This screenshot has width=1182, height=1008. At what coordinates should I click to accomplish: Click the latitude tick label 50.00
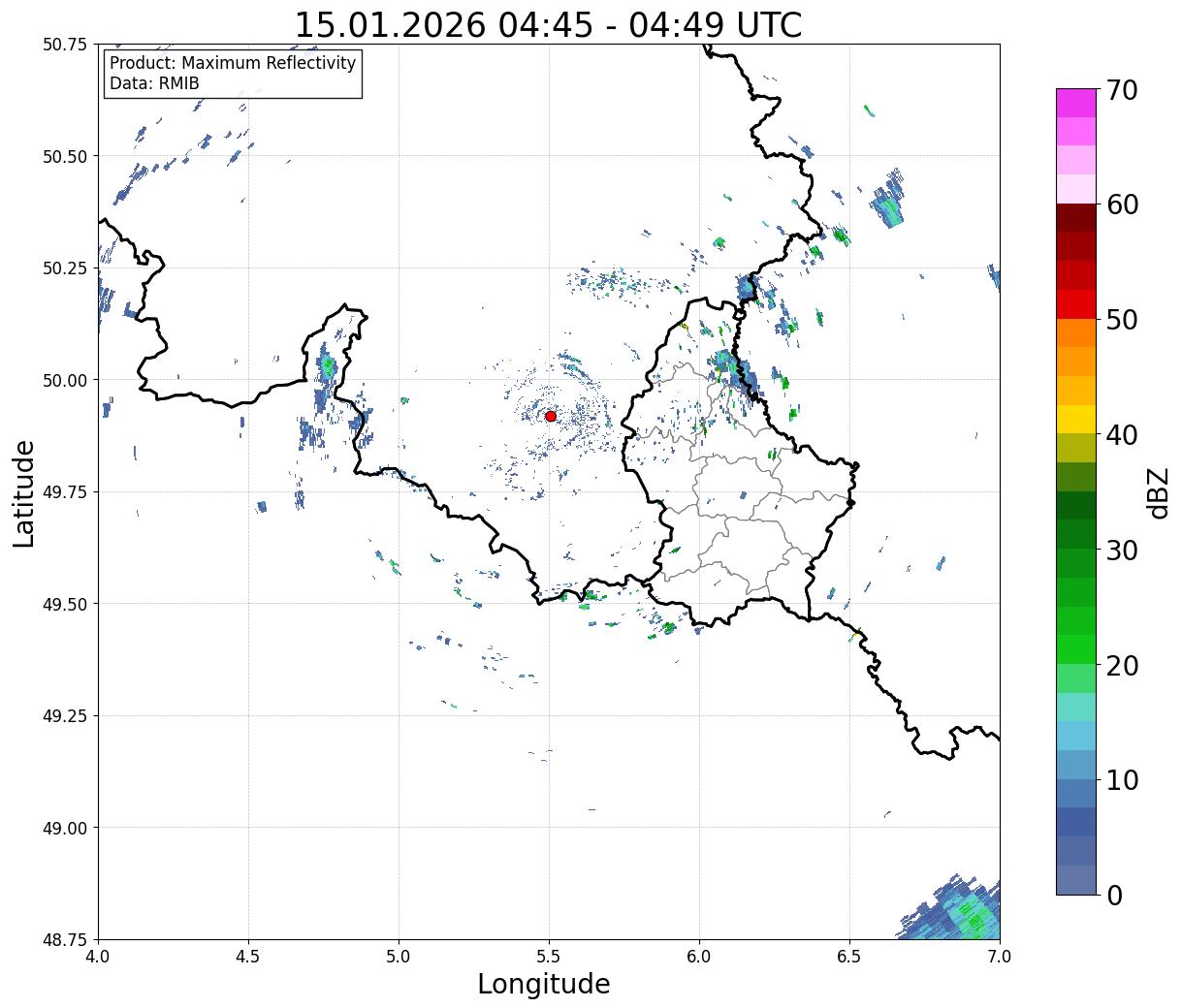coord(65,380)
